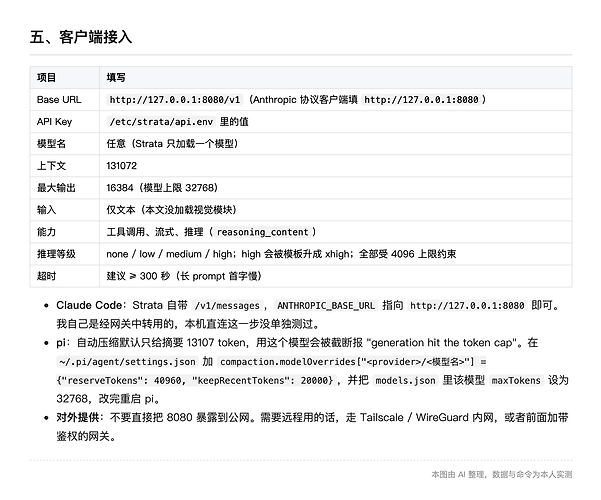Click the code 'ANTHROPIC_BASE_URL'
The width and height of the screenshot is (601, 500).
pyautogui.click(x=326, y=306)
